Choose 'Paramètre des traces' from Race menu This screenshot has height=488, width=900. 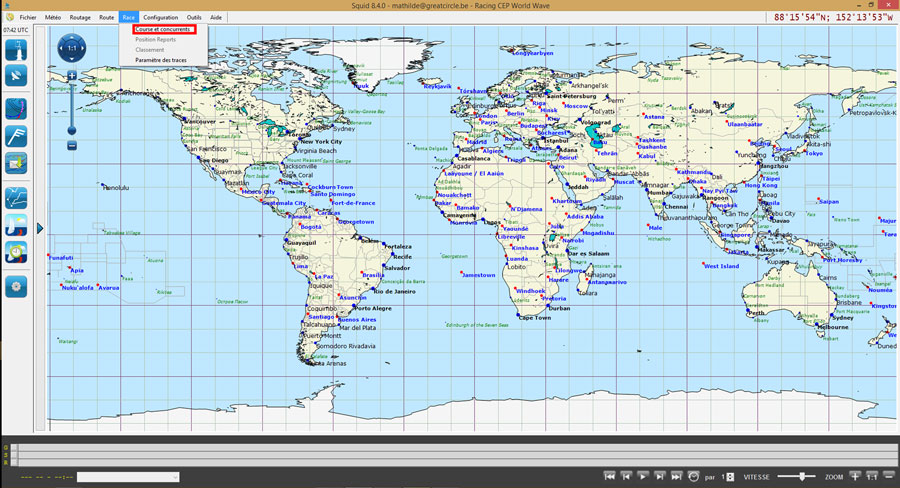coord(160,60)
